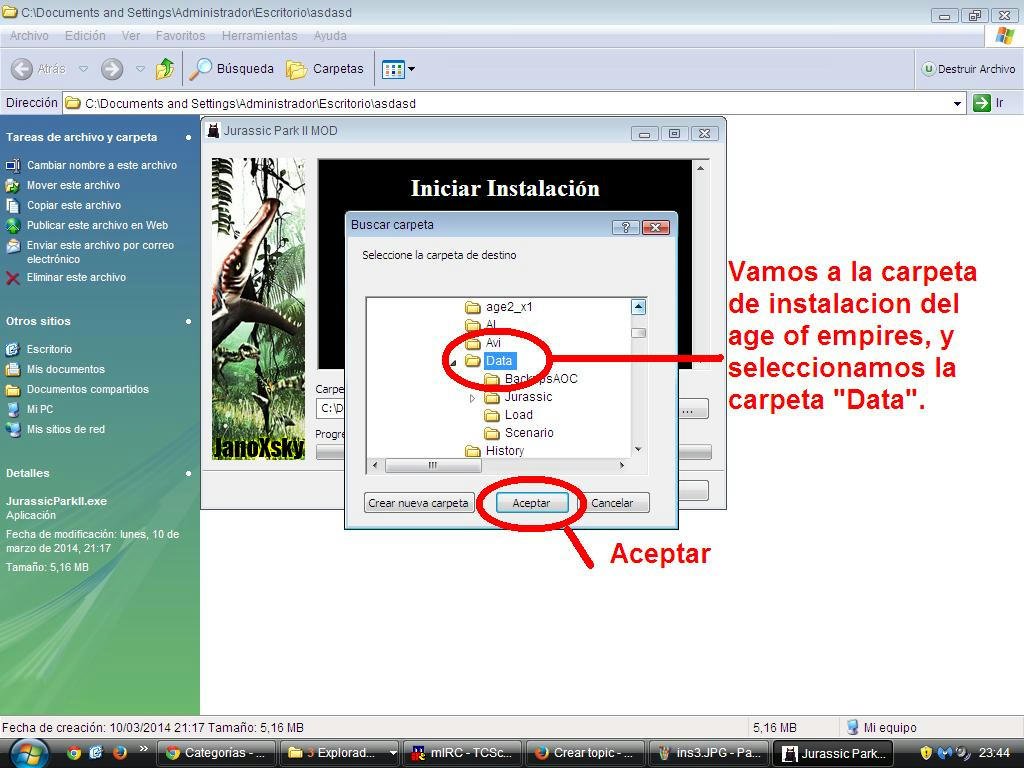Click the Aceptar button
The image size is (1024, 768).
point(531,503)
